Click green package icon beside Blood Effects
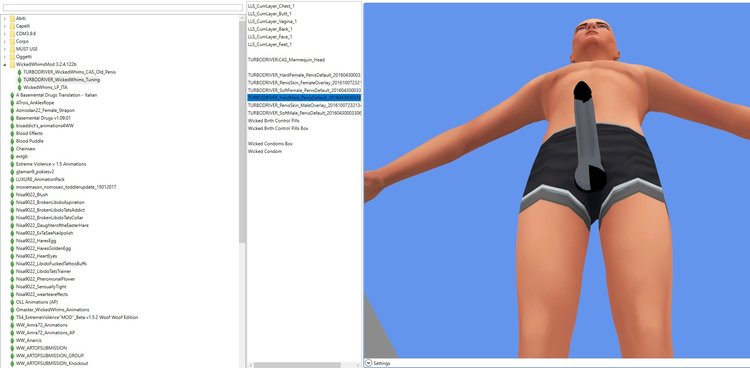 (x=12, y=134)
